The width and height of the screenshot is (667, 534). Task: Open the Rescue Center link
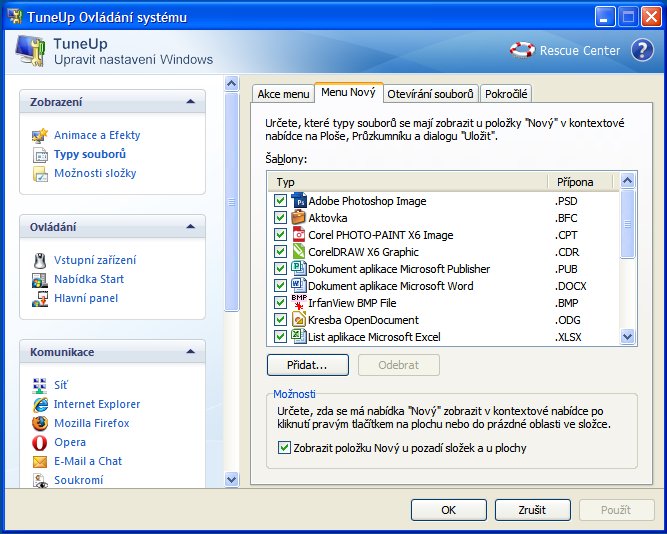(x=579, y=51)
